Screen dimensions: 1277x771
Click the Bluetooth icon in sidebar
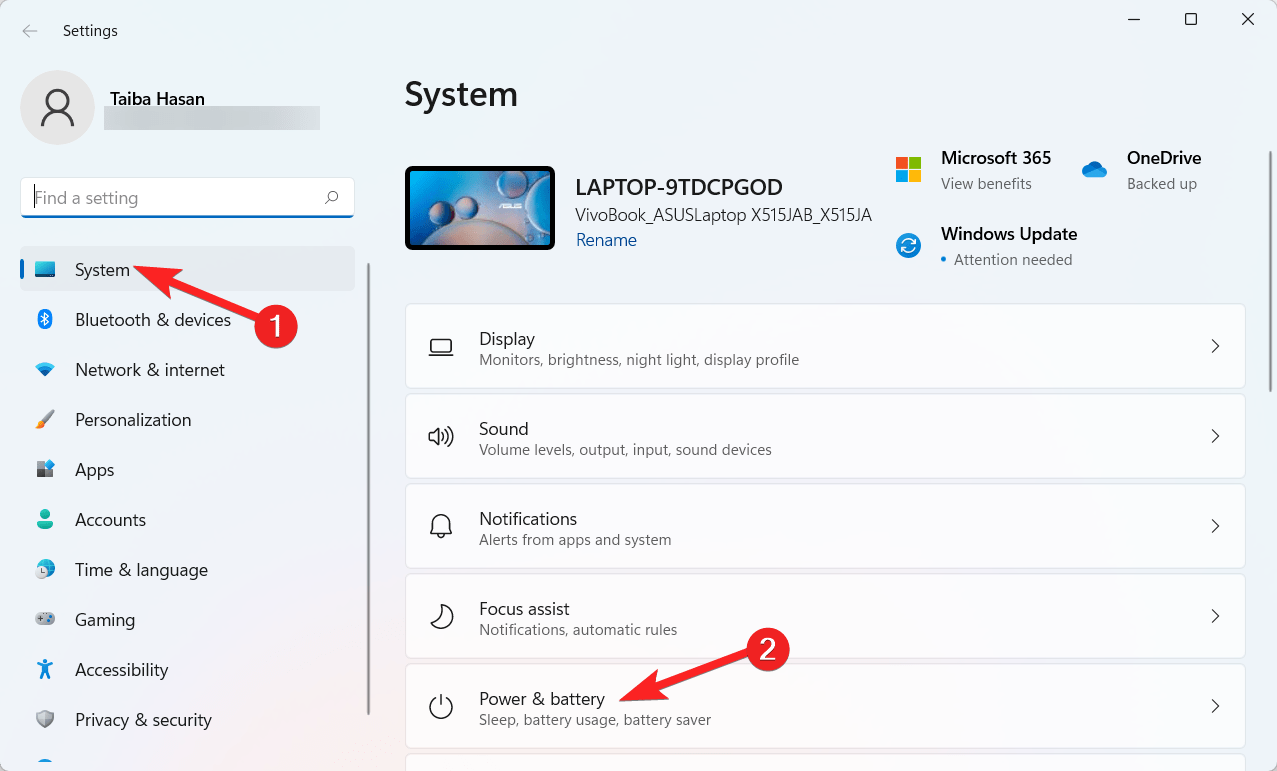pos(45,319)
